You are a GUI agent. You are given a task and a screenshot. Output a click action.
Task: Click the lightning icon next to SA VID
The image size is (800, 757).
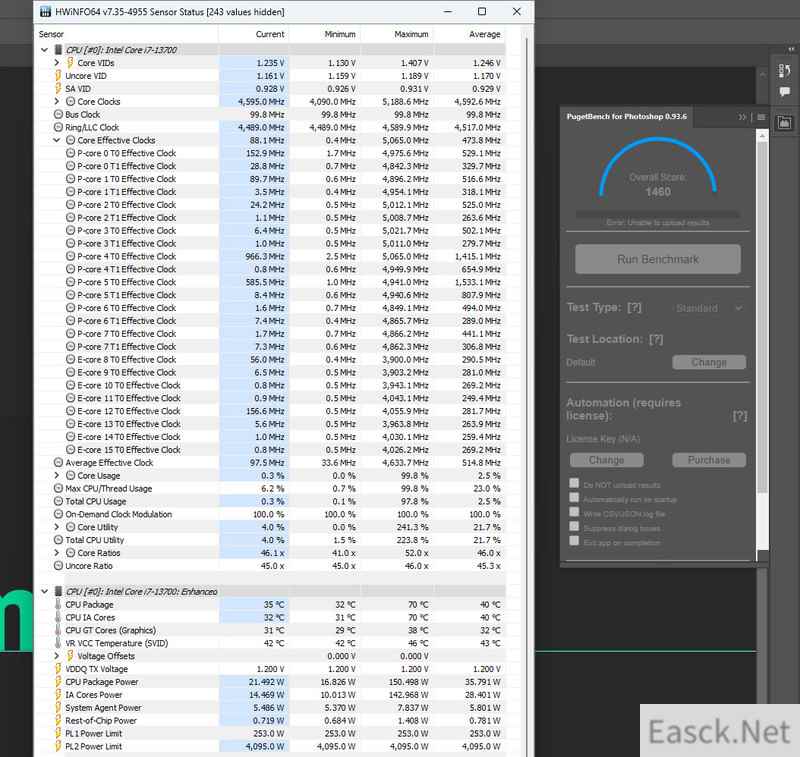point(58,88)
